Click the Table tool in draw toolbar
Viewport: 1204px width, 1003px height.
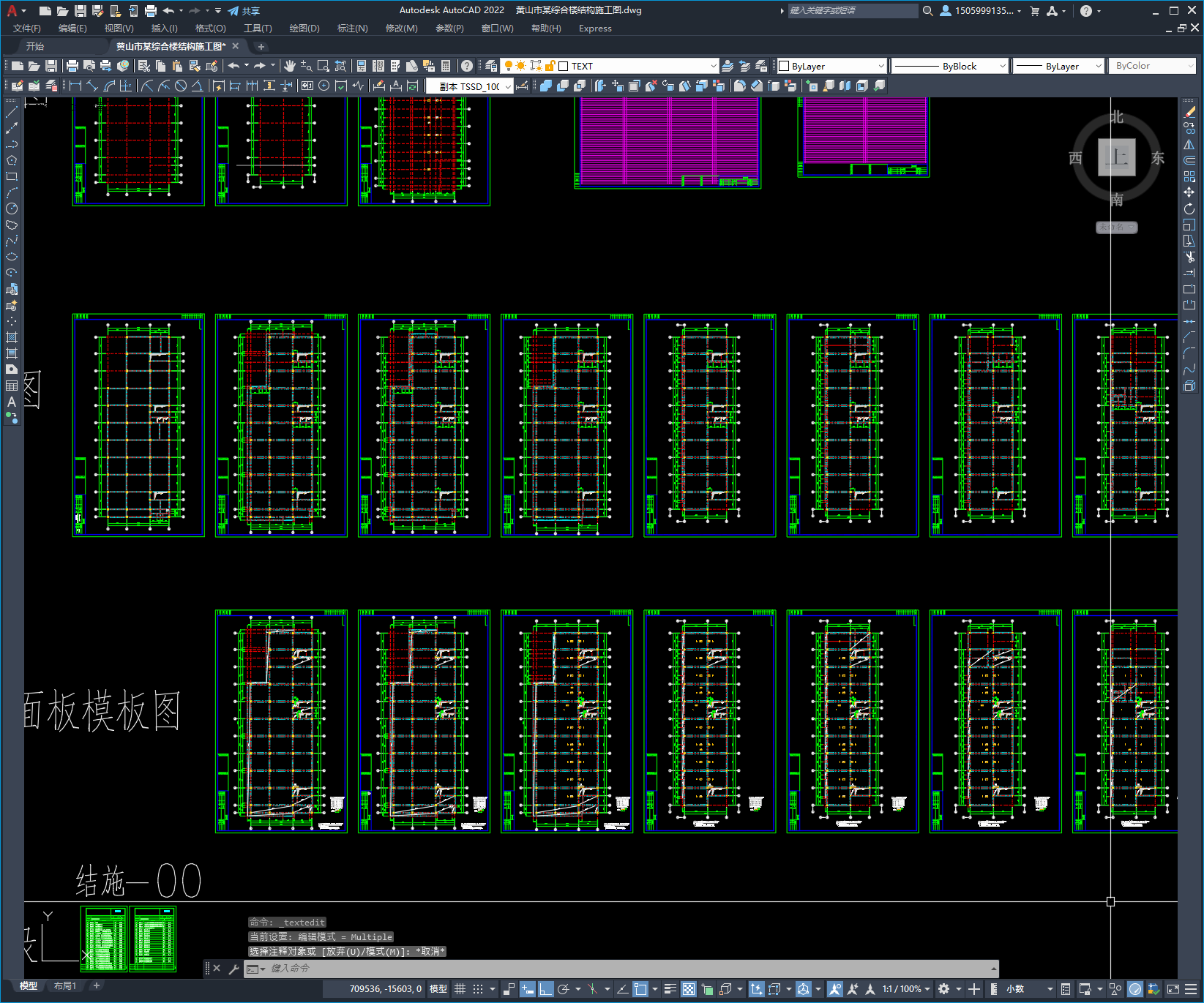[x=12, y=386]
